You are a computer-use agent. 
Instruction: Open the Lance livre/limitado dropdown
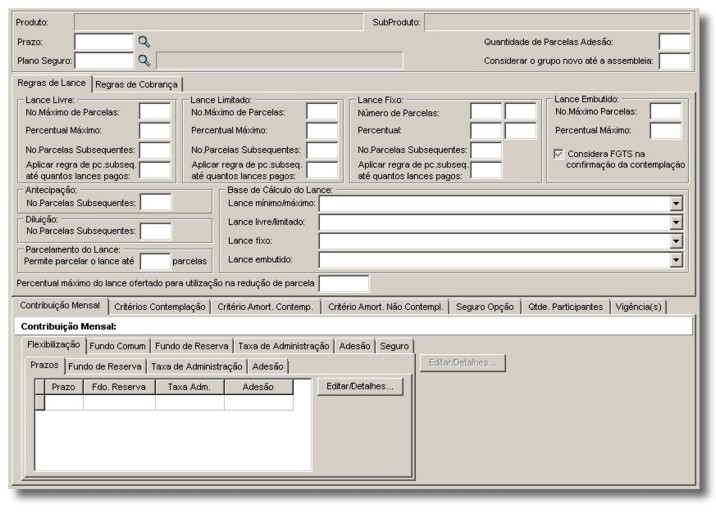point(676,222)
